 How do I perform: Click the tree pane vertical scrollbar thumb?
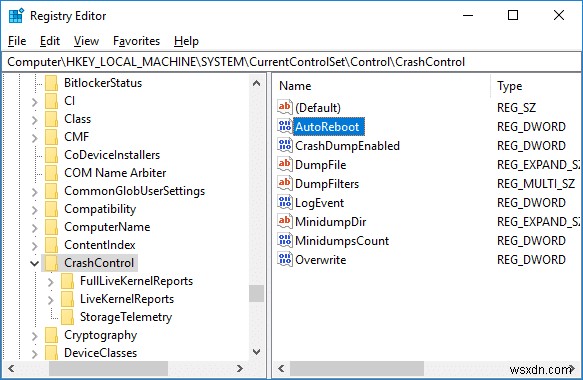pos(257,293)
